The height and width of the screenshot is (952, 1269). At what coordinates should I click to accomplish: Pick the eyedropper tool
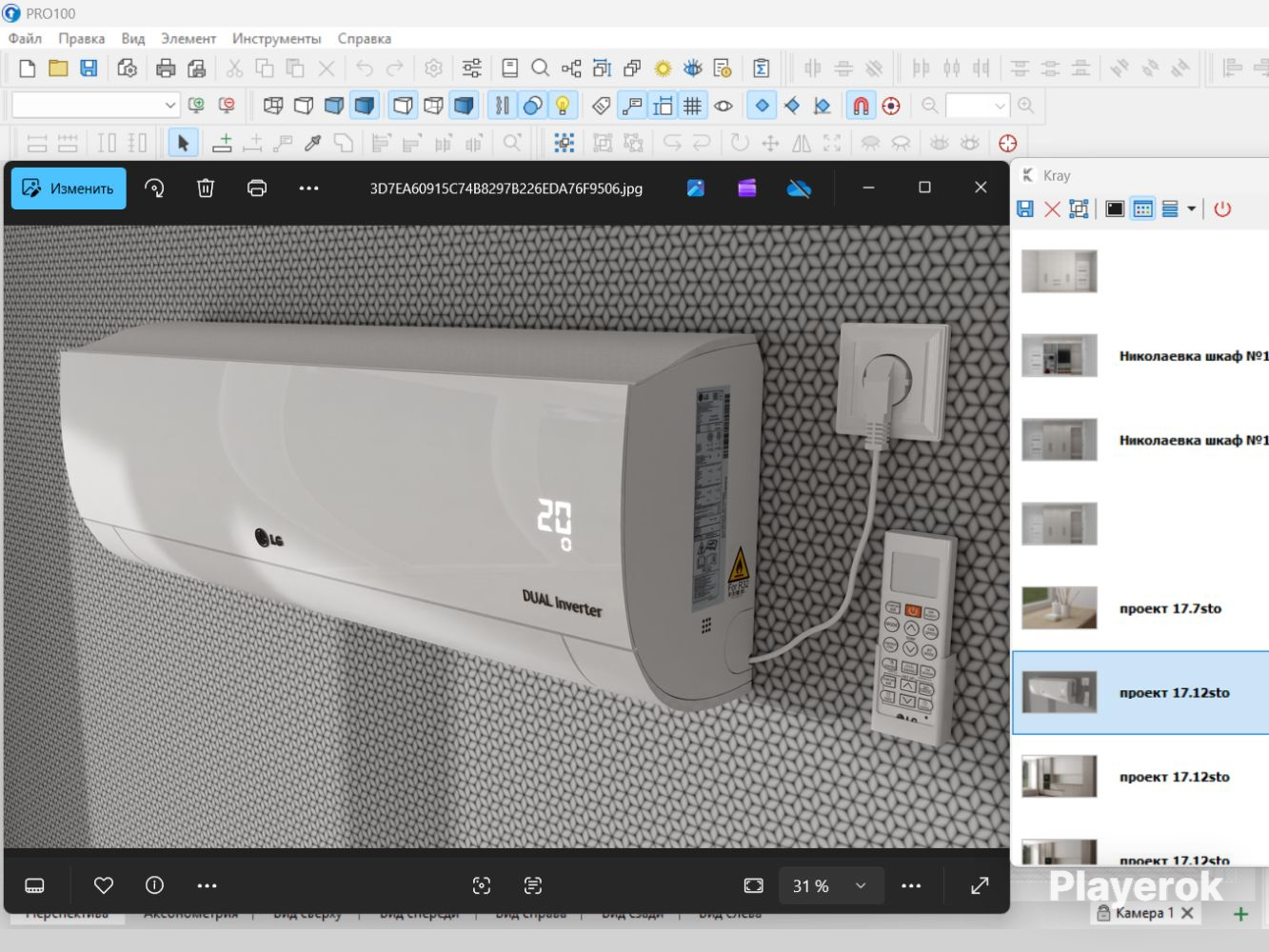tap(312, 143)
